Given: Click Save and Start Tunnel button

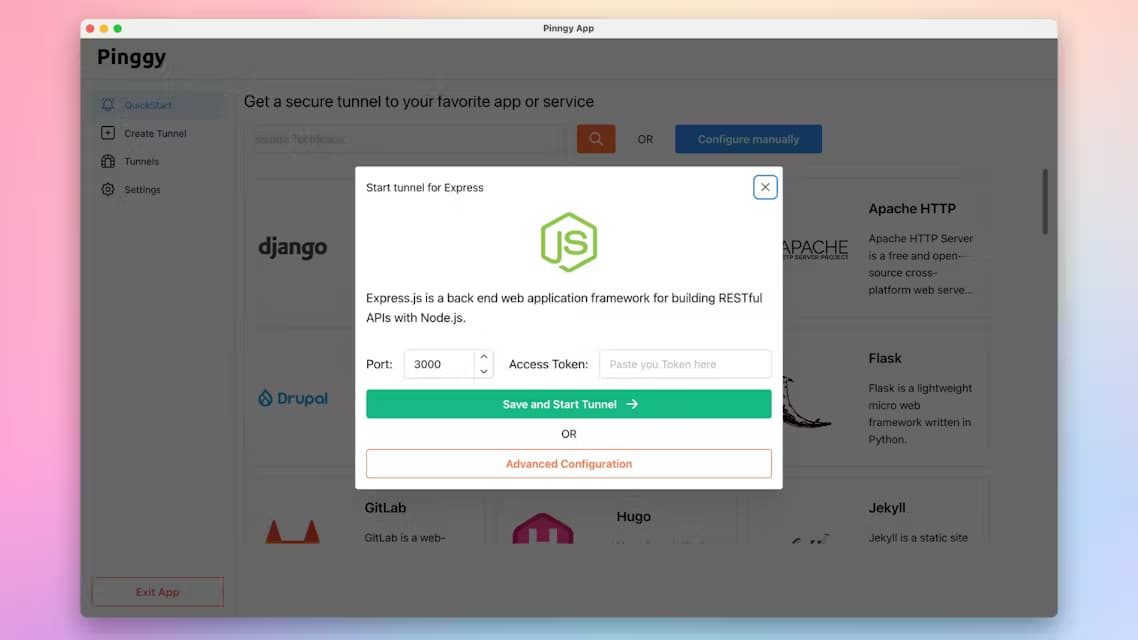Looking at the screenshot, I should 569,404.
